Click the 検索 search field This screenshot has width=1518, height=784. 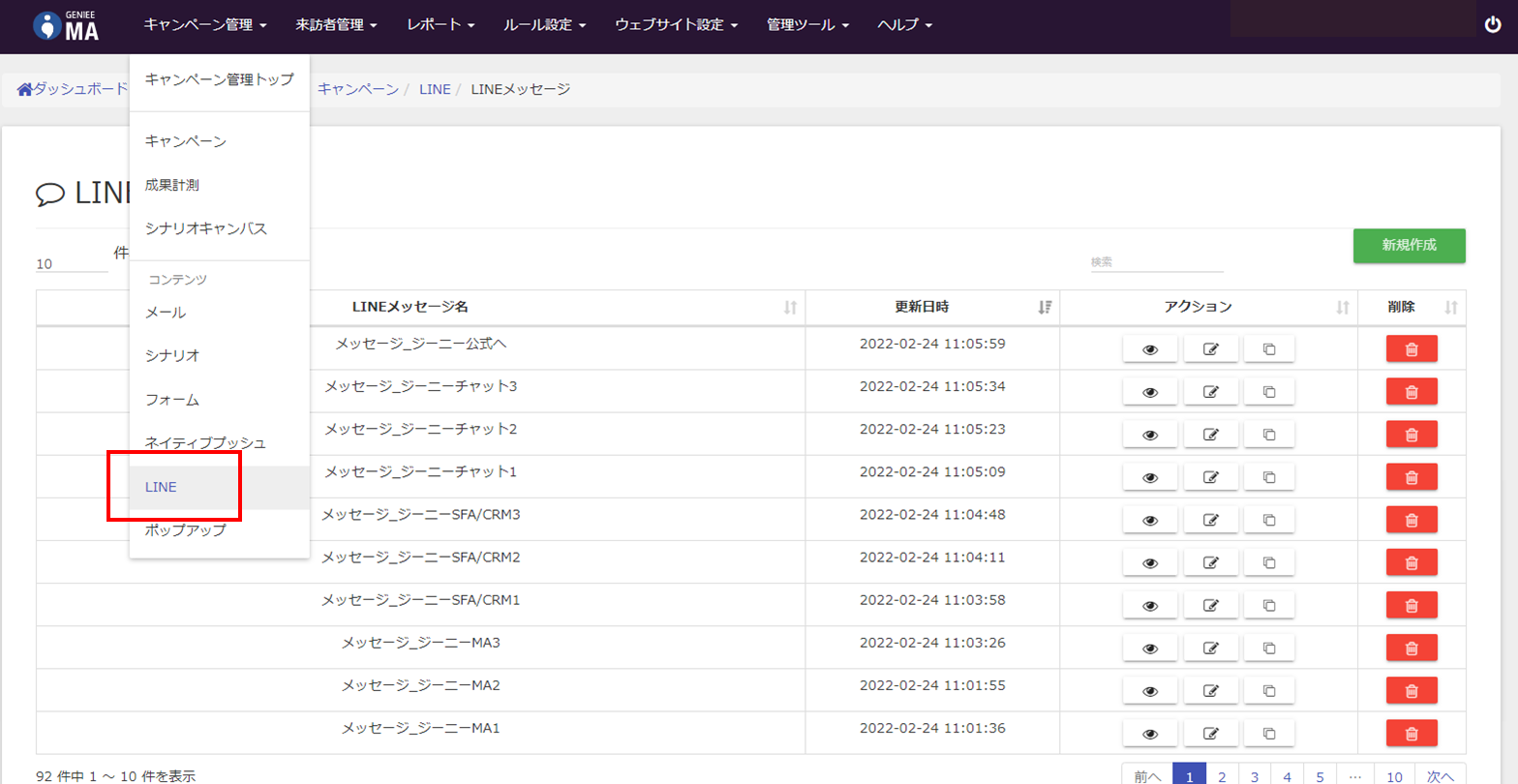[x=1157, y=262]
